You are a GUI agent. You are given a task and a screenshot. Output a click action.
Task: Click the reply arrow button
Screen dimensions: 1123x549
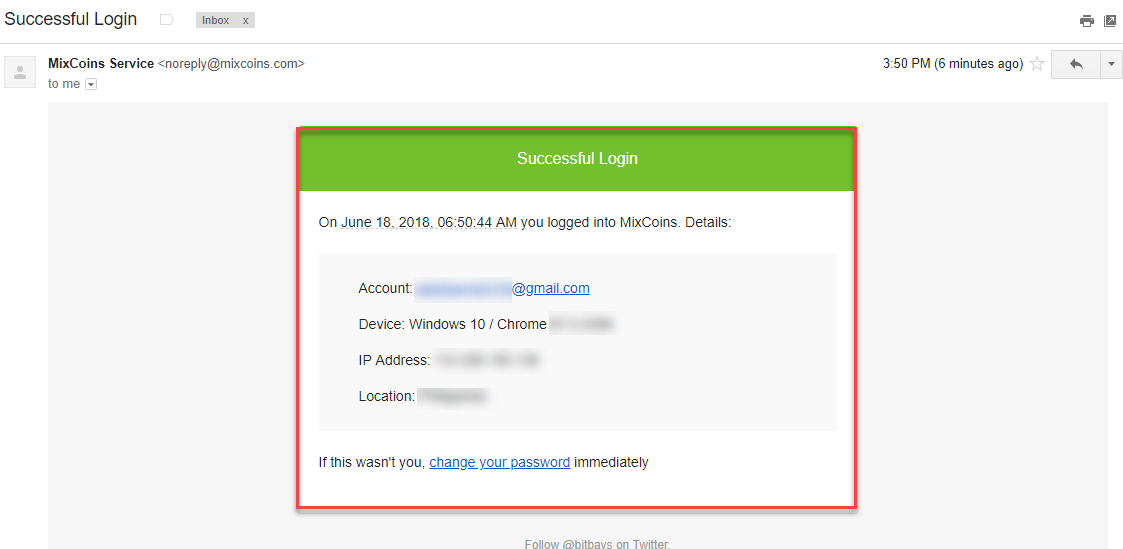(1076, 64)
